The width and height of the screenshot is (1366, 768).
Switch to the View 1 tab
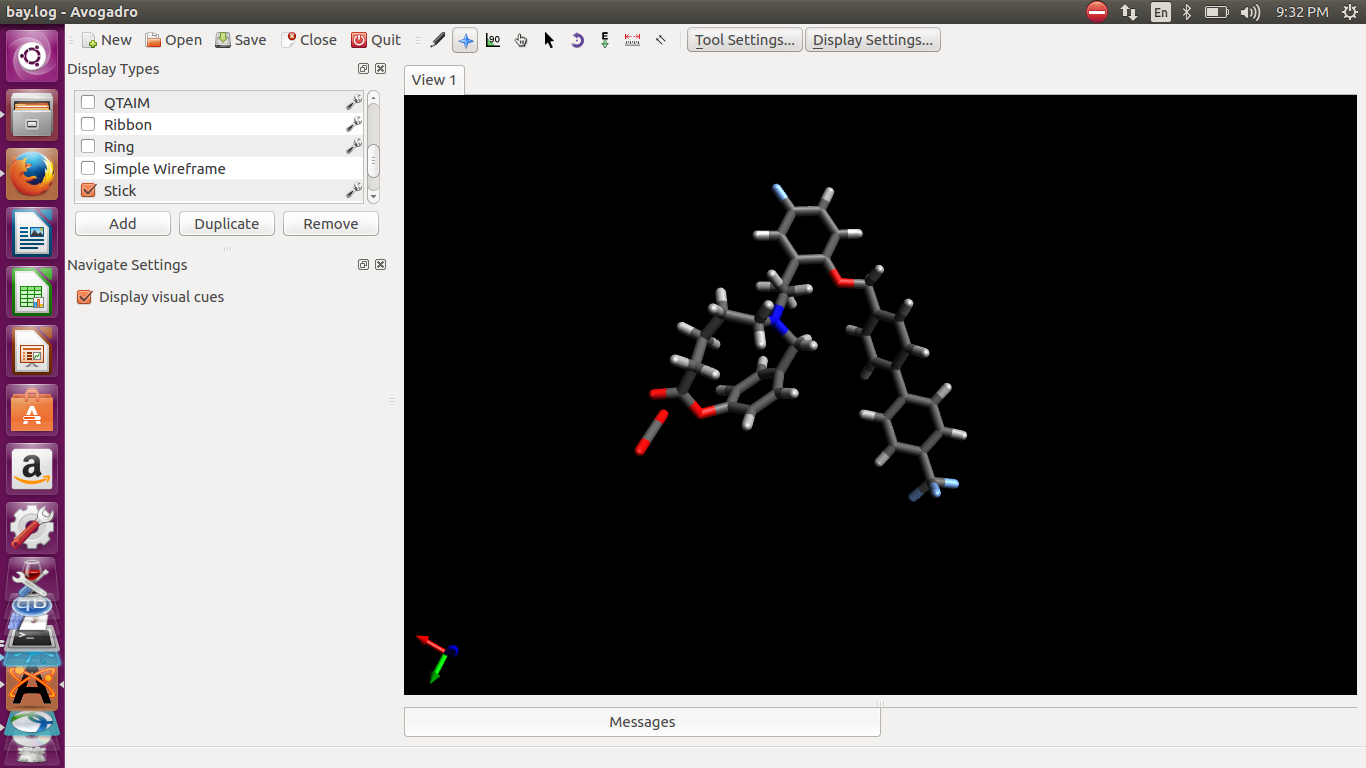tap(434, 80)
